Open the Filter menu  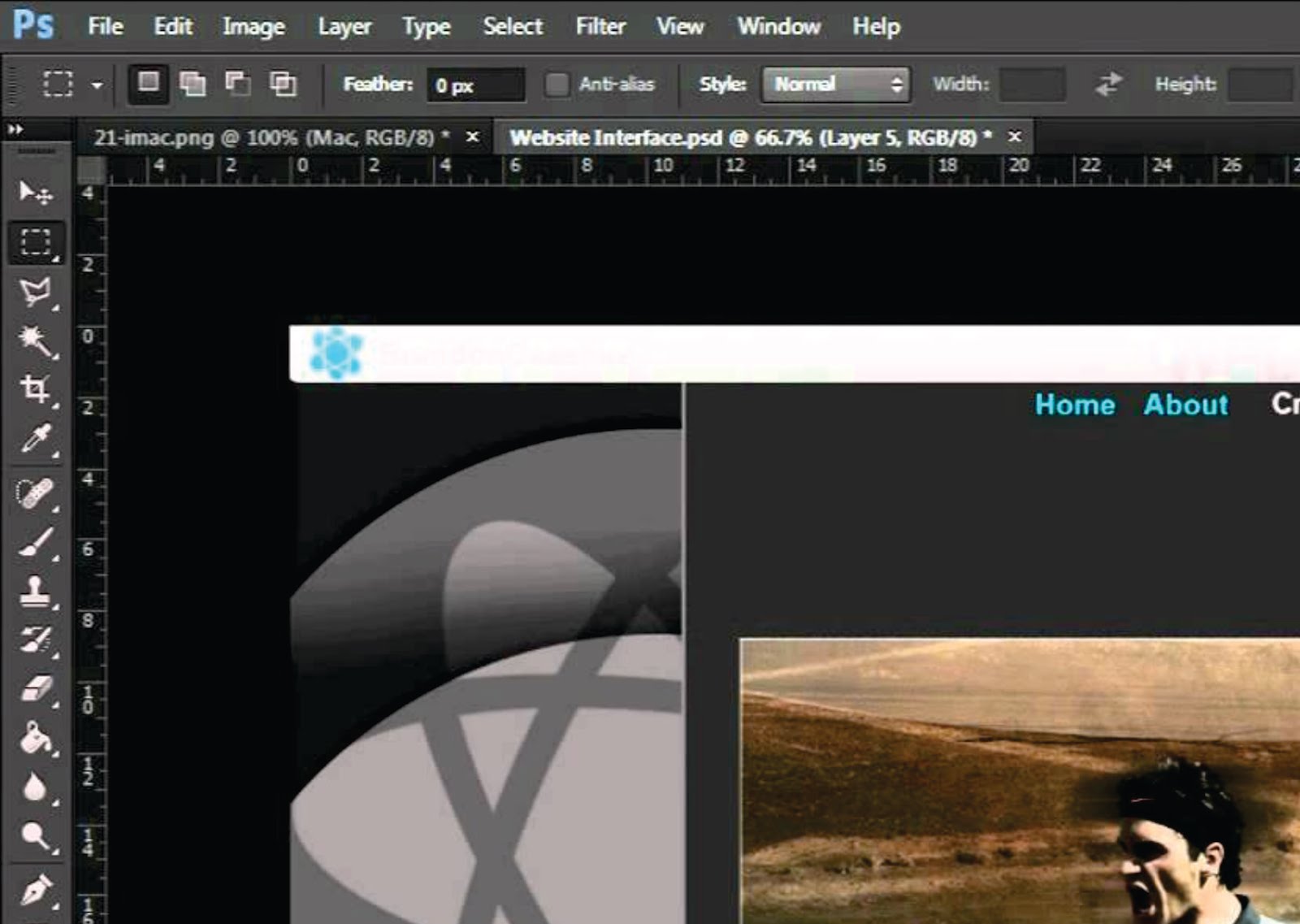(600, 25)
